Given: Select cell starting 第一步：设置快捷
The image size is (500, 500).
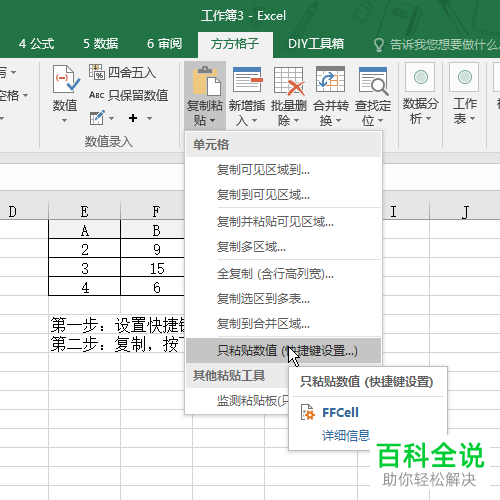Looking at the screenshot, I should pyautogui.click(x=84, y=325).
